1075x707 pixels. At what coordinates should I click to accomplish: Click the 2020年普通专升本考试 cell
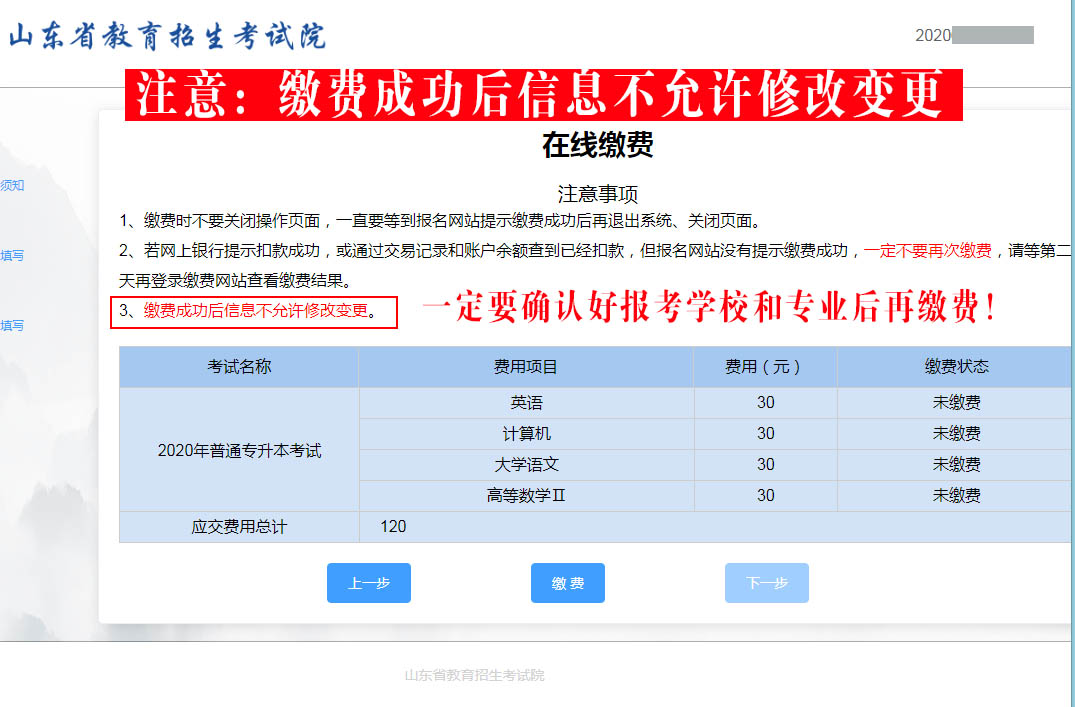pos(239,450)
